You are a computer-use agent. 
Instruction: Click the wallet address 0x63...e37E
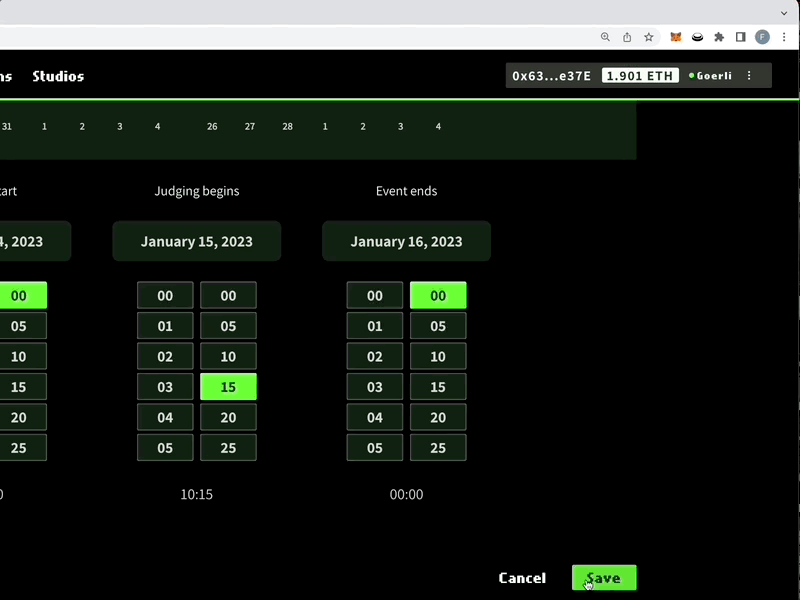coord(552,76)
